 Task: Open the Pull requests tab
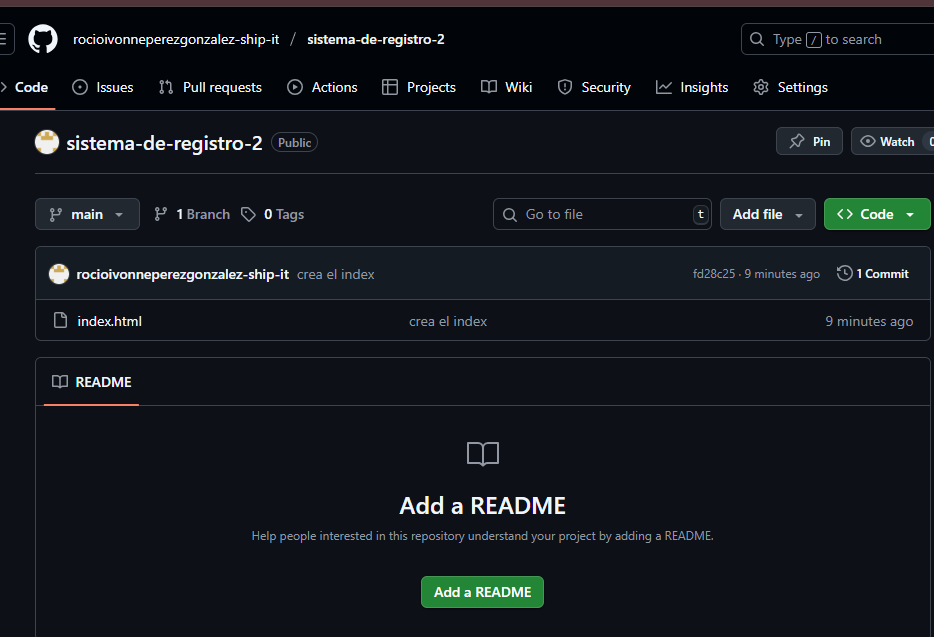210,87
